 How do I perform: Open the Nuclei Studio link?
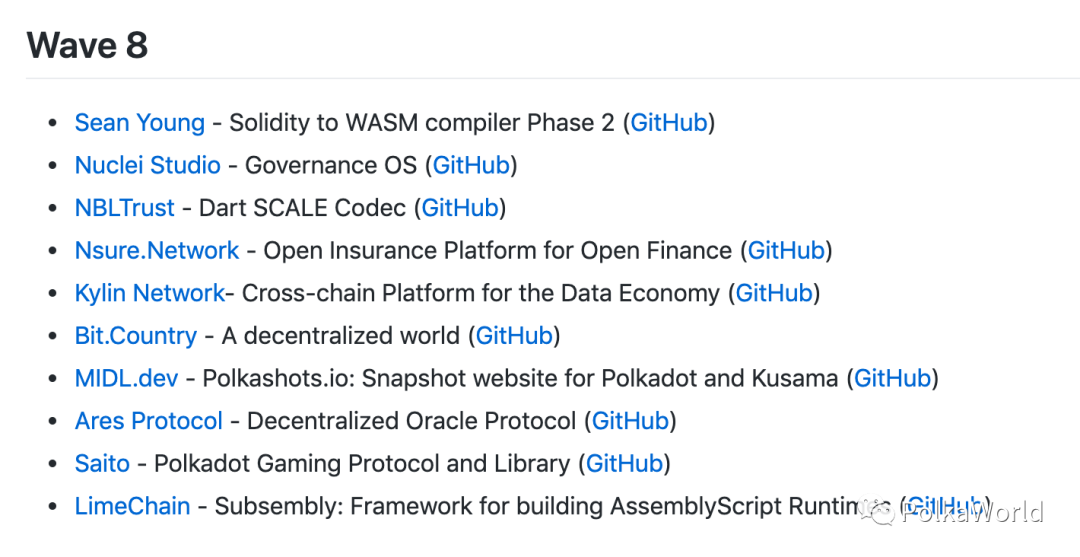pyautogui.click(x=147, y=165)
